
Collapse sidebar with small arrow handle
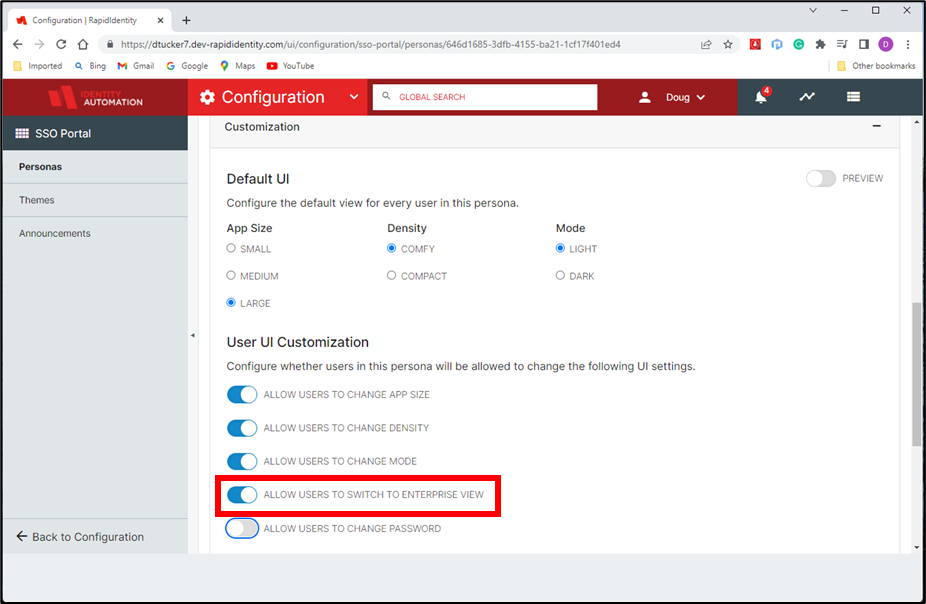click(193, 335)
